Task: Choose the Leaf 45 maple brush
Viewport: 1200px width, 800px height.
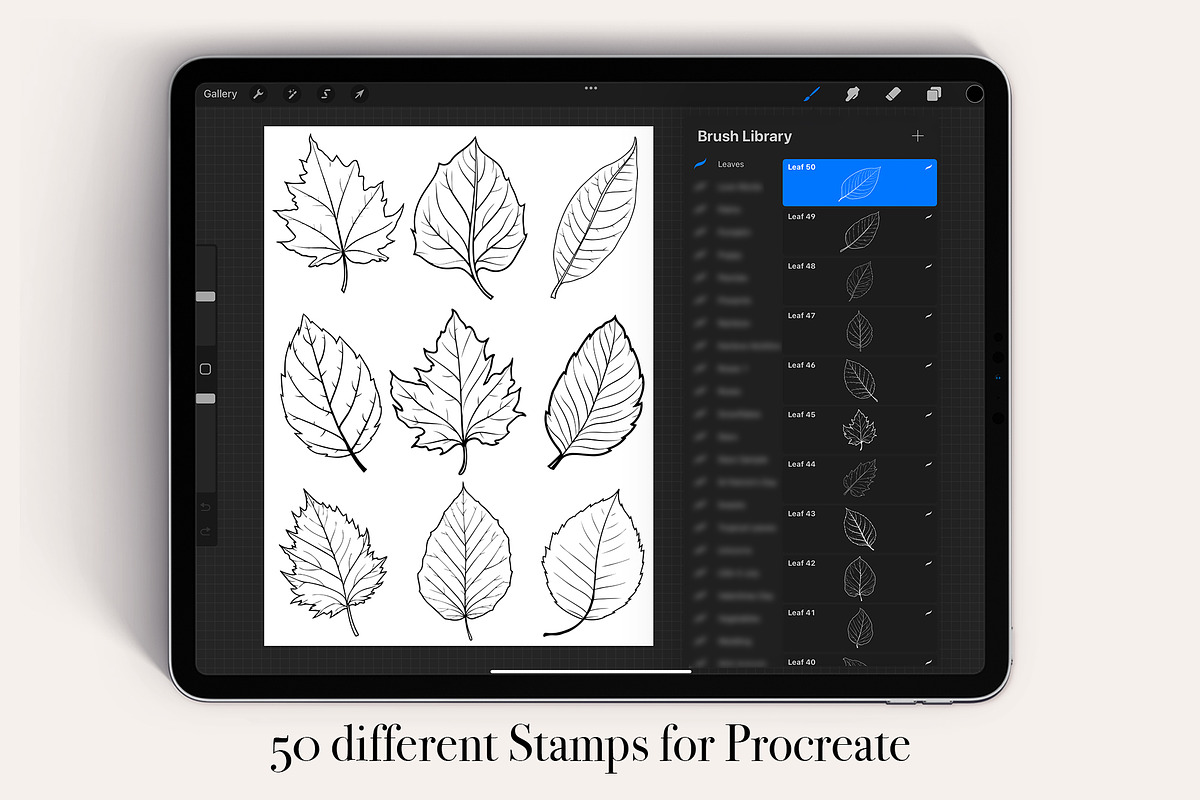Action: [859, 430]
